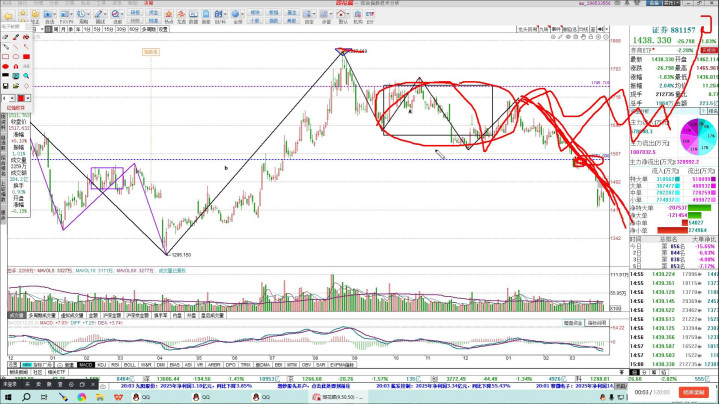Toggle the 日 daily period button
The image size is (719, 404).
(x=48, y=29)
